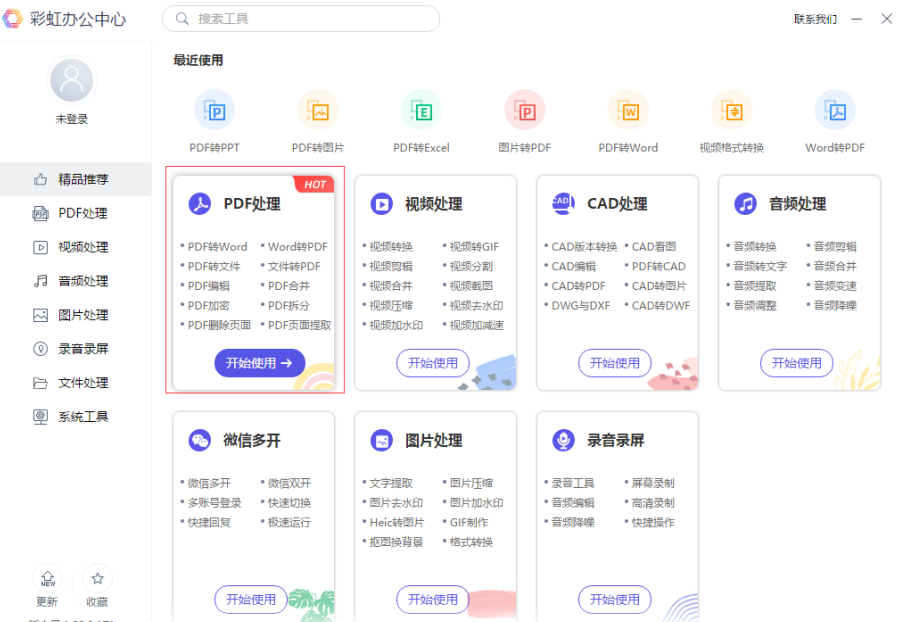897x622 pixels.
Task: Click 开始使用 button on PDF处理 card
Action: (260, 363)
